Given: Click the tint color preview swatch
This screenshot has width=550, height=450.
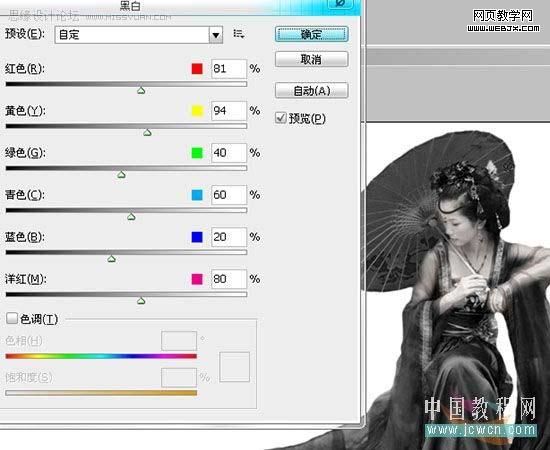Looking at the screenshot, I should [x=235, y=367].
